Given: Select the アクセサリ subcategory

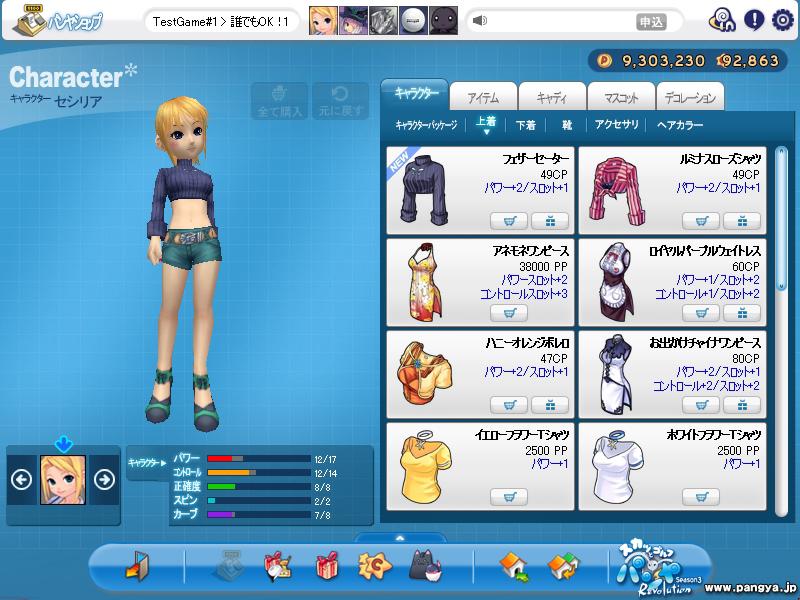Looking at the screenshot, I should [x=616, y=125].
